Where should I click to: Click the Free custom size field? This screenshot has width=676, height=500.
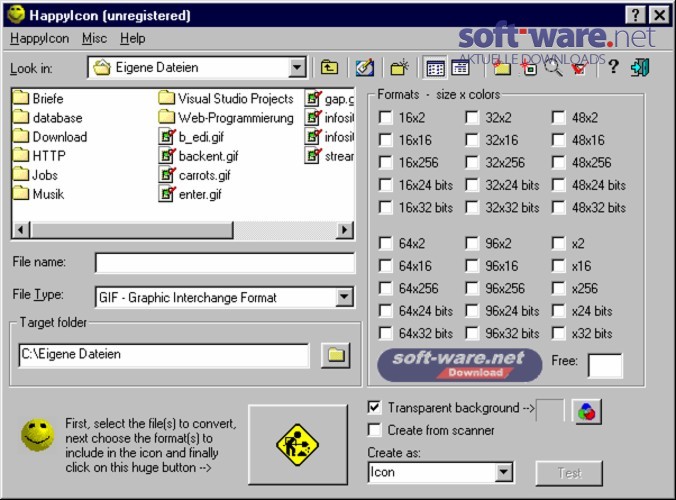pyautogui.click(x=605, y=366)
